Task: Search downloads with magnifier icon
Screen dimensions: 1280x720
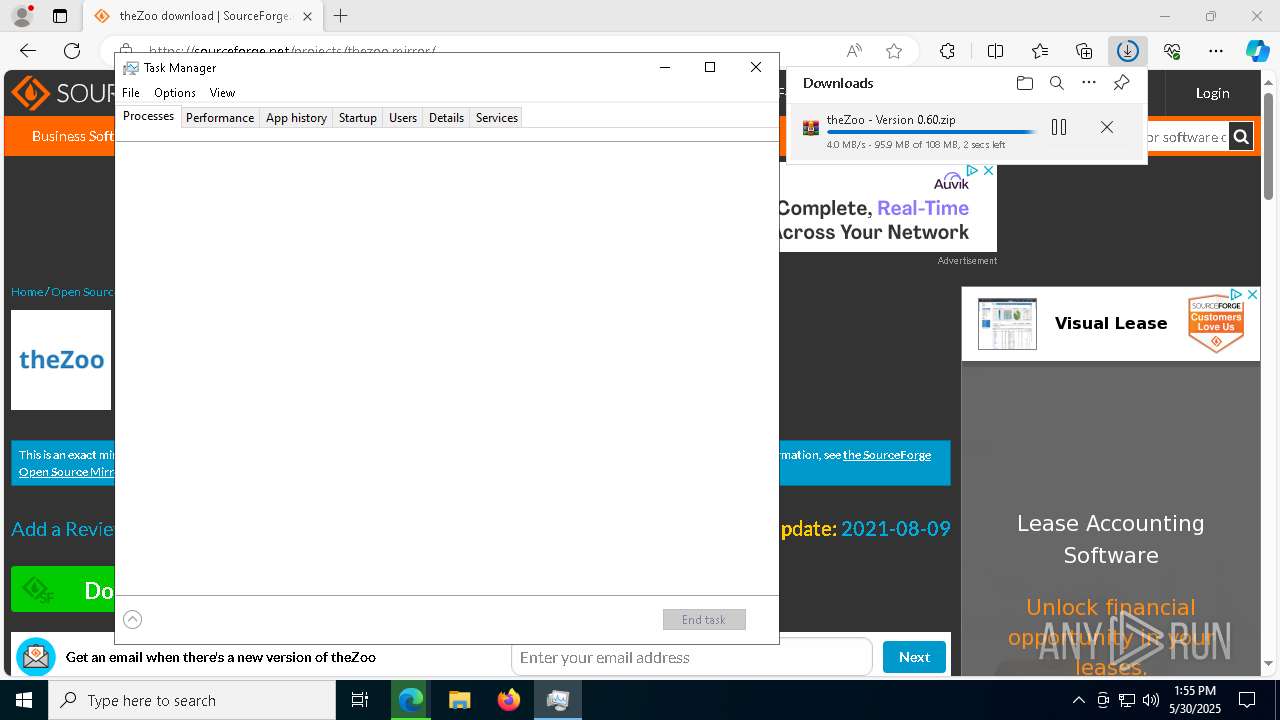Action: [1056, 83]
